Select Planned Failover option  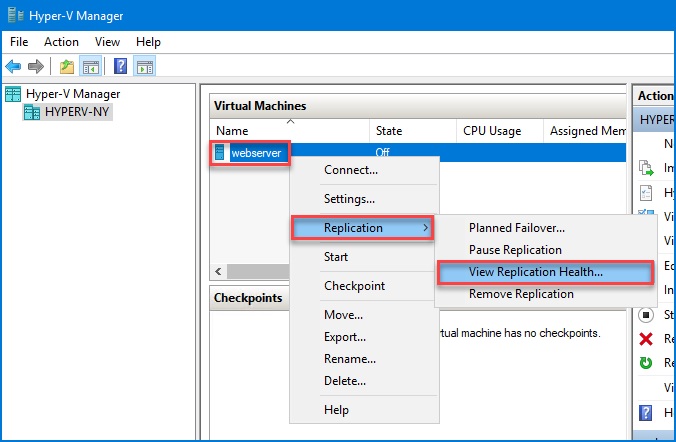point(516,228)
